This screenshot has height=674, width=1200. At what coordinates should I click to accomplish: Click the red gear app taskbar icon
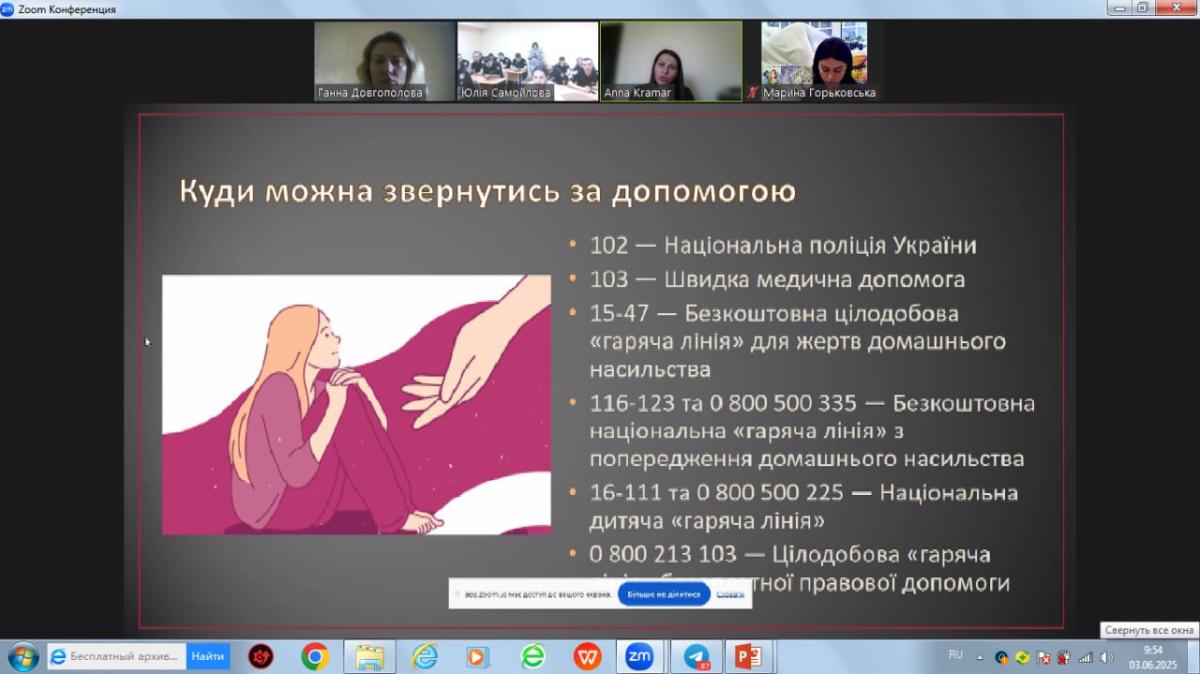pos(261,656)
